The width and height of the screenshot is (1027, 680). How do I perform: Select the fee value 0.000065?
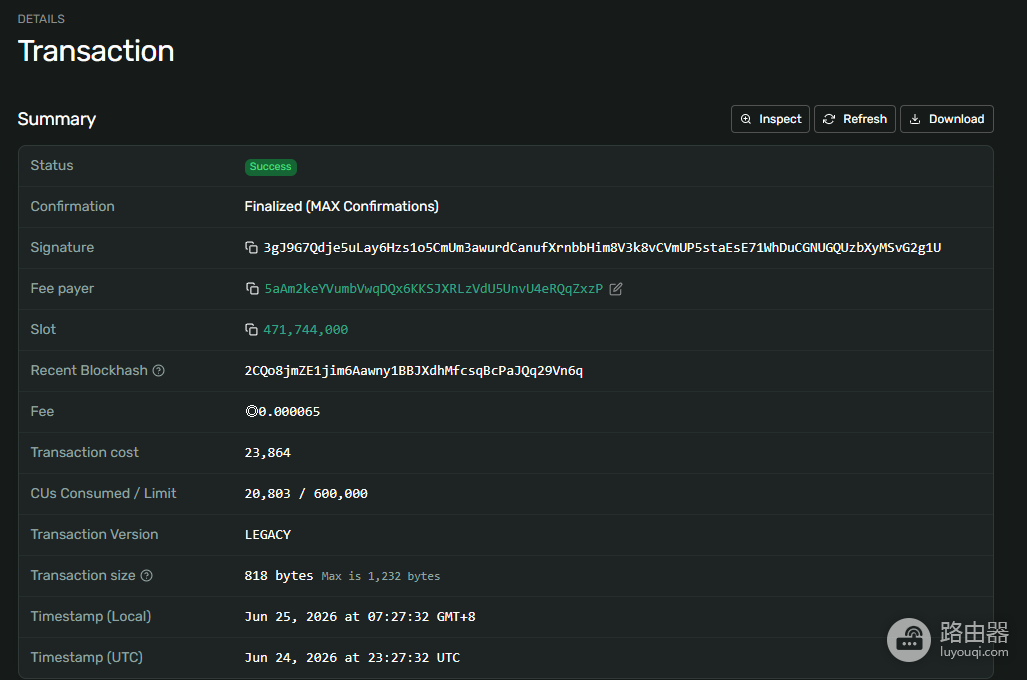pos(283,412)
